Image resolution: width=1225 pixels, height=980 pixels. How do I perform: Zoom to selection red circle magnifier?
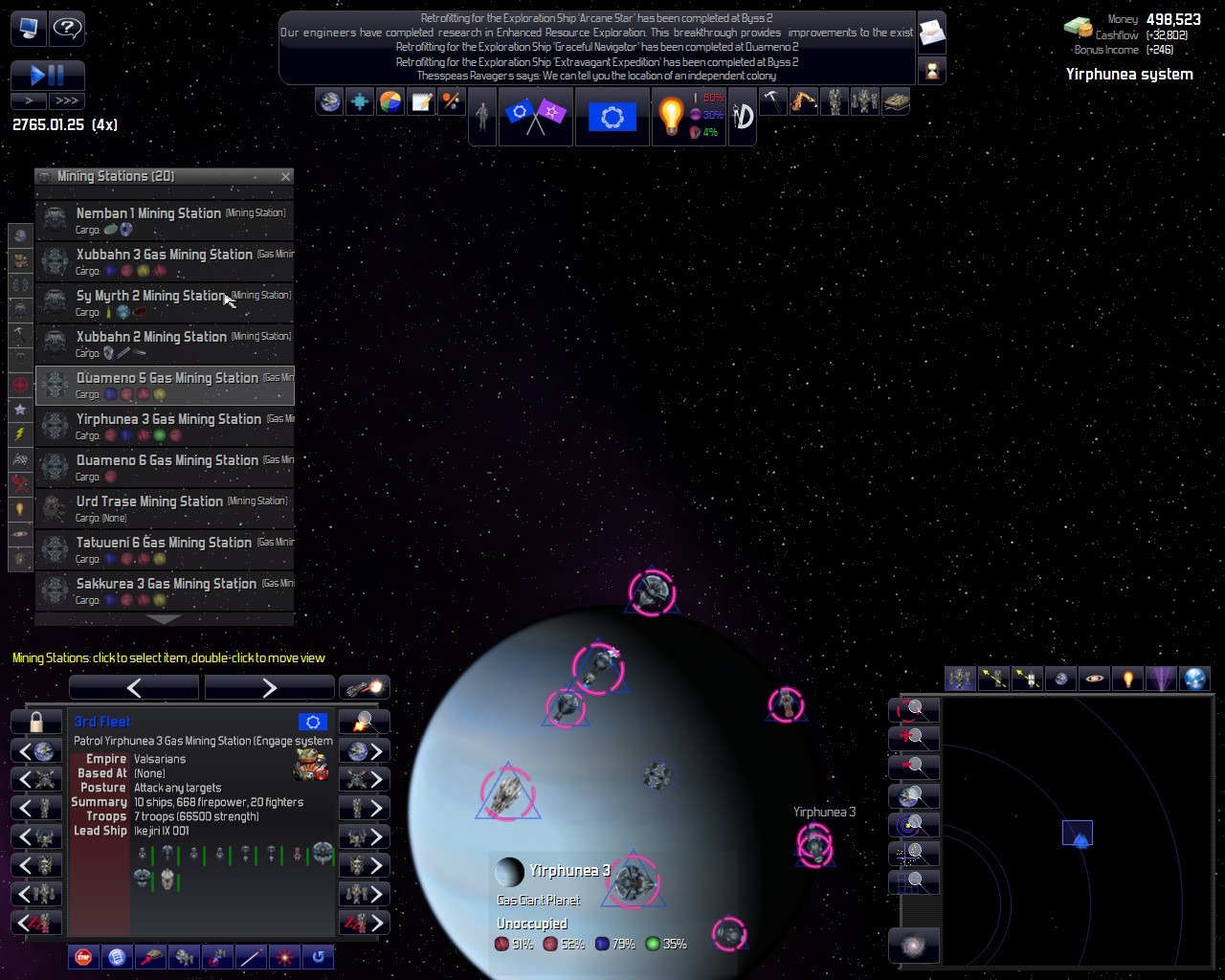coord(914,709)
